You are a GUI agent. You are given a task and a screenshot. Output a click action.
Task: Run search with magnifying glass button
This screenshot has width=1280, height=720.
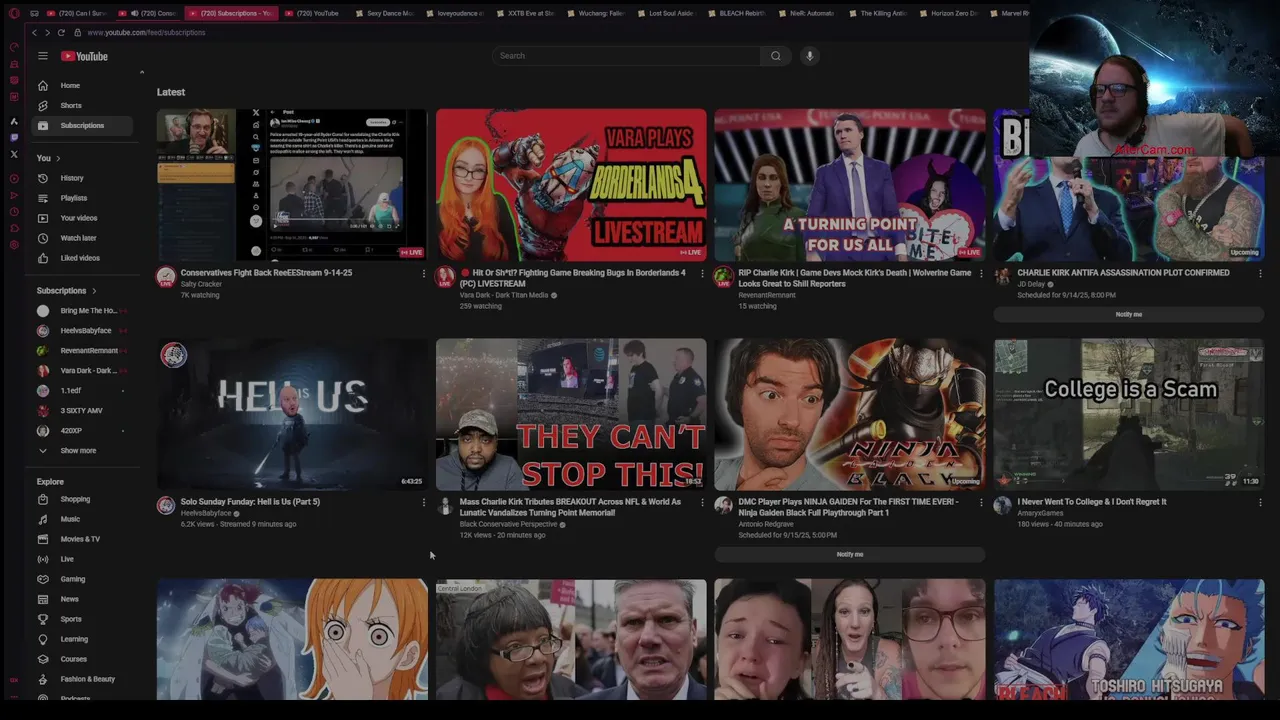(775, 56)
